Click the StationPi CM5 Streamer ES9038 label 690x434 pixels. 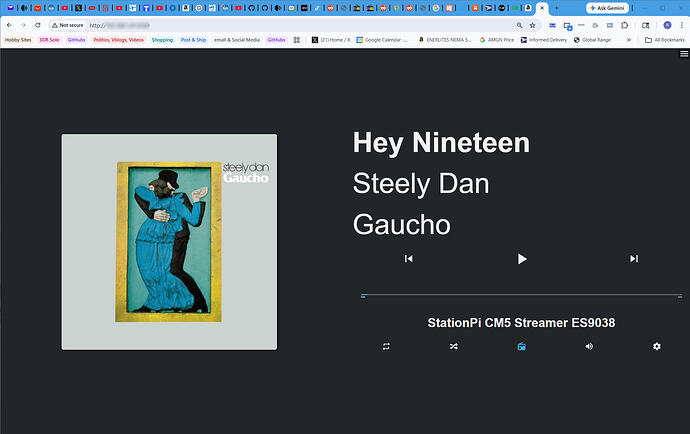click(x=521, y=323)
